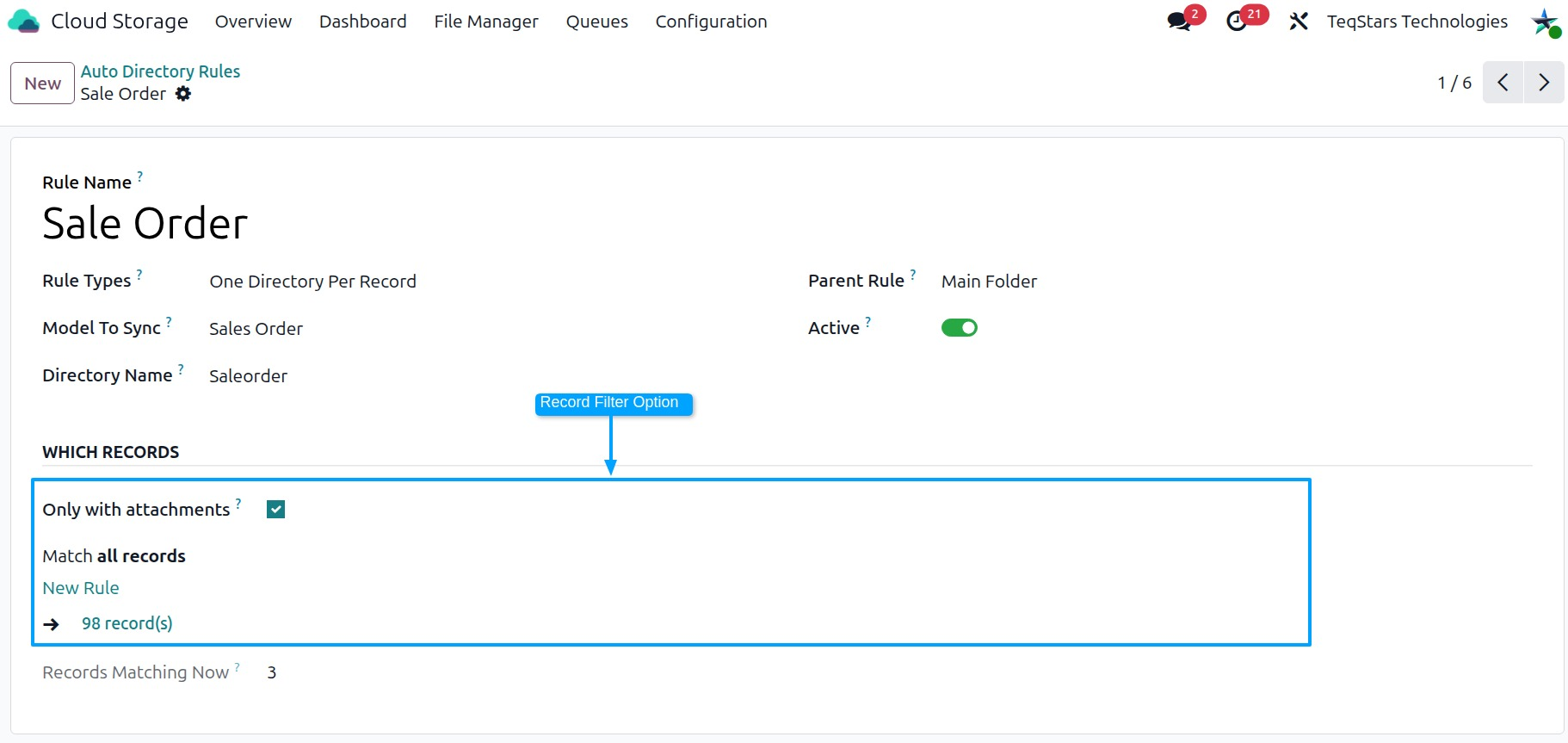The height and width of the screenshot is (743, 1568).
Task: Click the Records Matching Now value 3
Action: [272, 672]
